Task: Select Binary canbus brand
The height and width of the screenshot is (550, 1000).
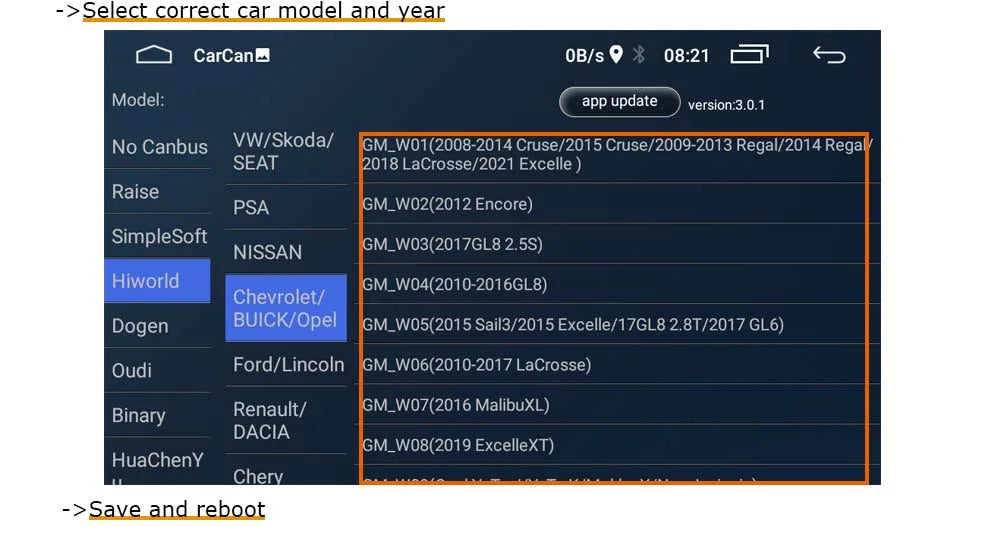Action: [157, 415]
